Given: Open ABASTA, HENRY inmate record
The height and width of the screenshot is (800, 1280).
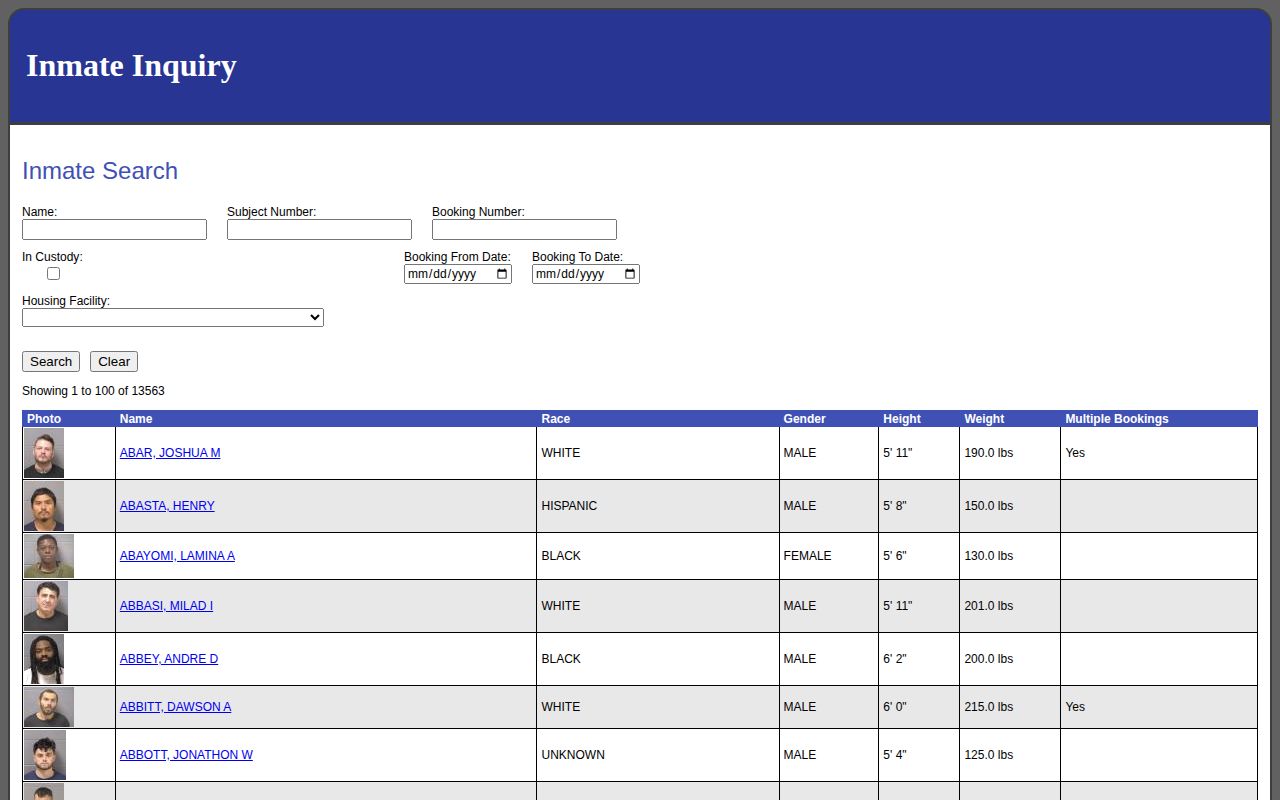Looking at the screenshot, I should point(167,506).
